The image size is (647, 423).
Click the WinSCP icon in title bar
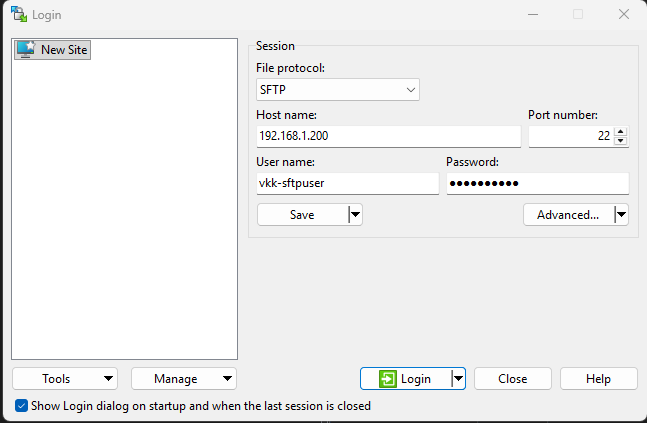(x=19, y=14)
